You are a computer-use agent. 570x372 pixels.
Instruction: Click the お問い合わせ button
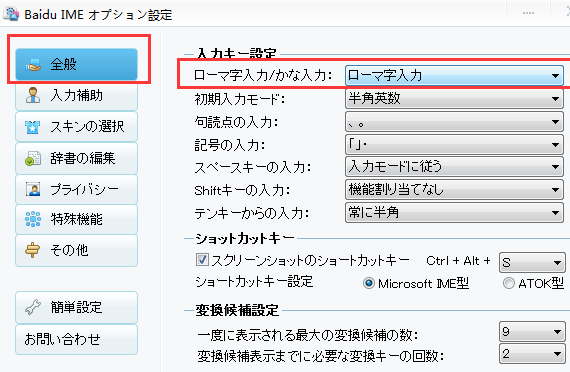[76, 339]
